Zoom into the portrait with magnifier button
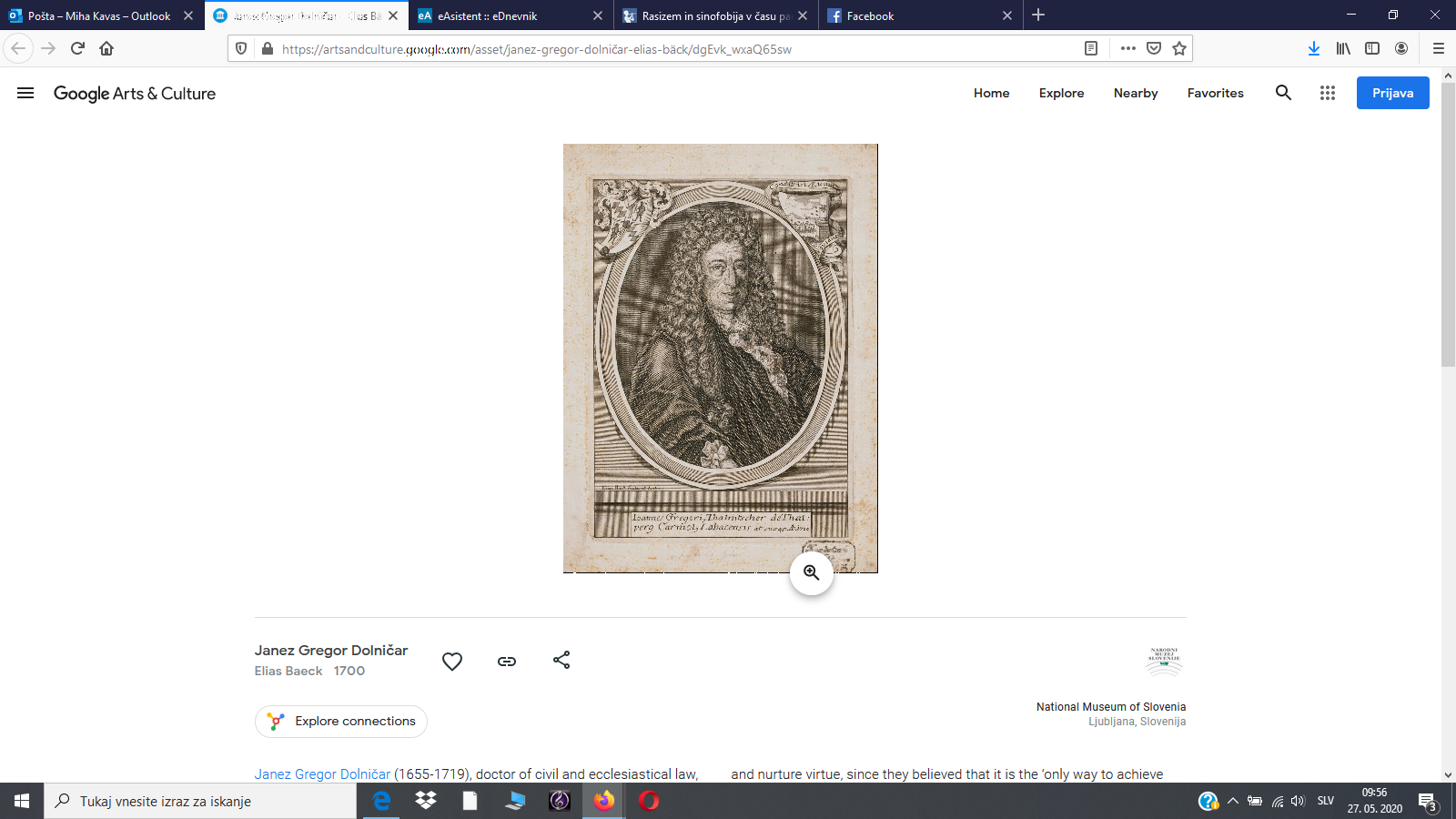 point(811,572)
